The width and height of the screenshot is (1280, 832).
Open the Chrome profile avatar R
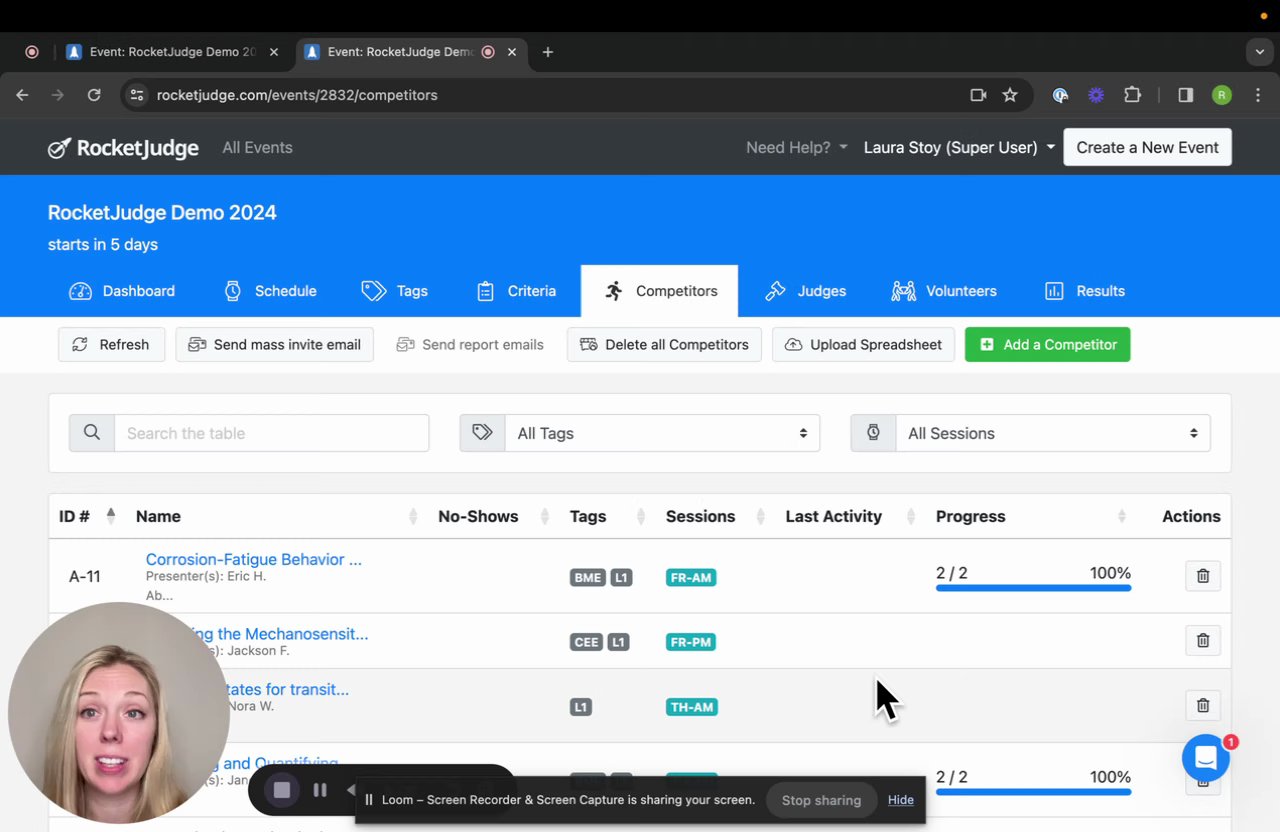tap(1221, 95)
